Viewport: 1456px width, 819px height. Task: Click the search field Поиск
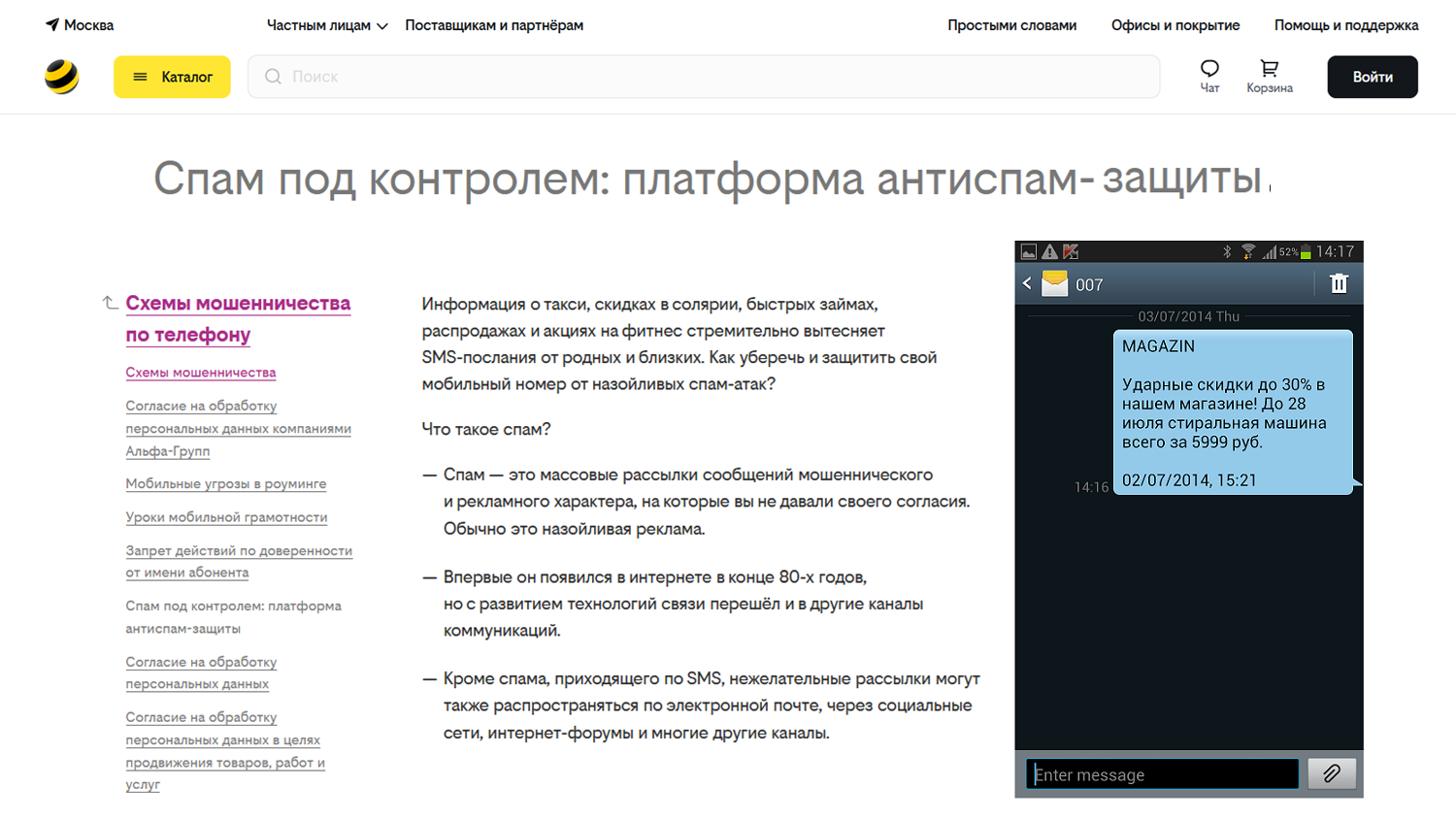(x=704, y=77)
